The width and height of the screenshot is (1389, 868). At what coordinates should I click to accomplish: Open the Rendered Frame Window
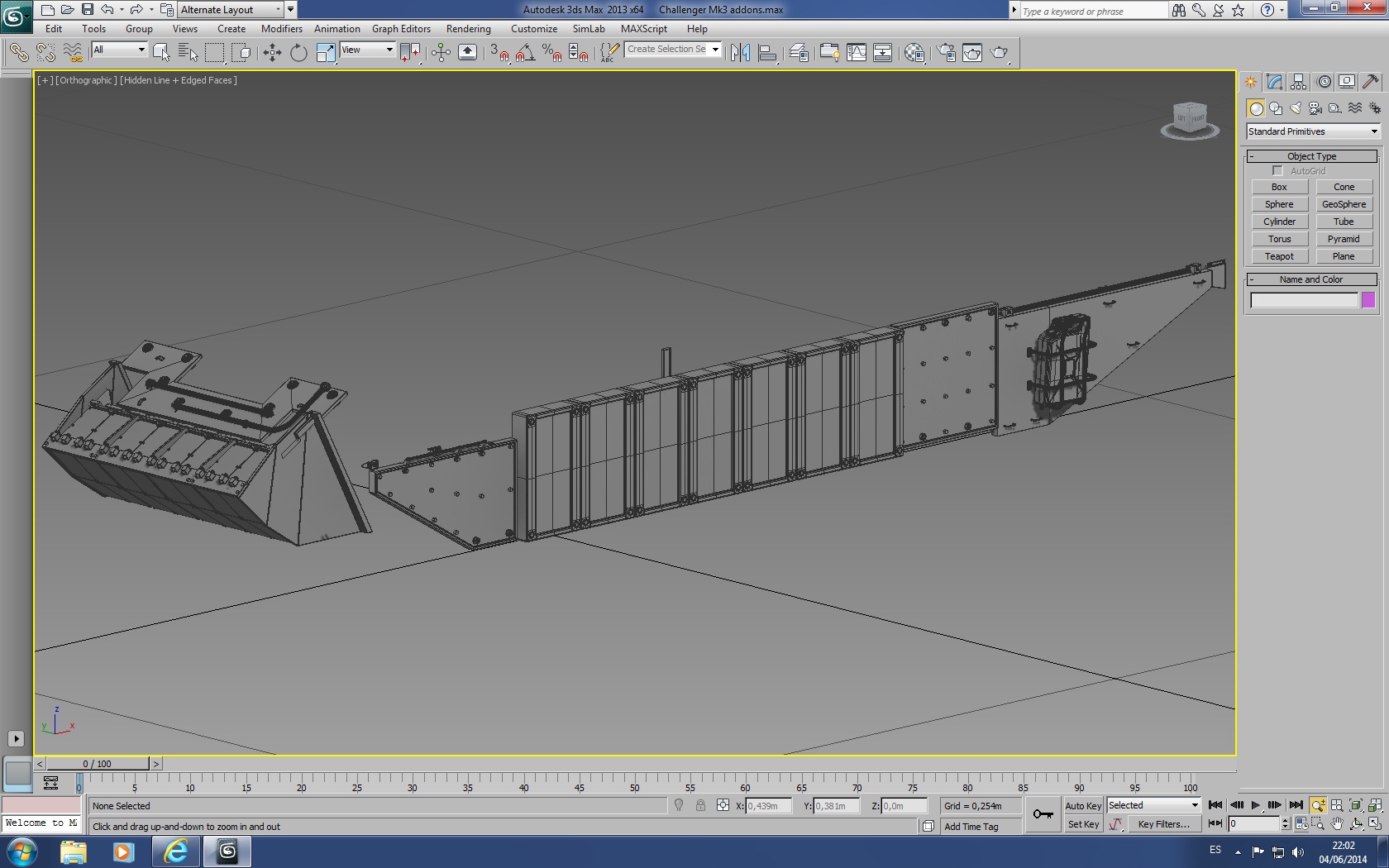coord(972,53)
